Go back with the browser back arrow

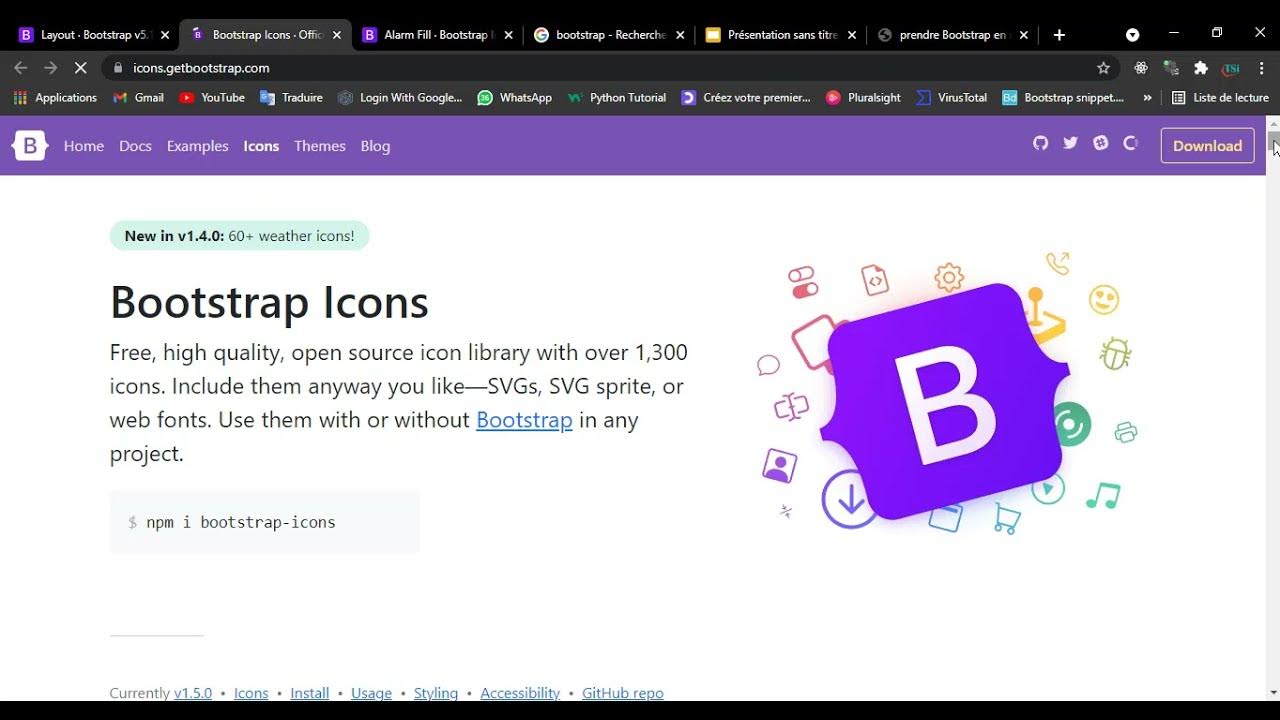point(21,68)
